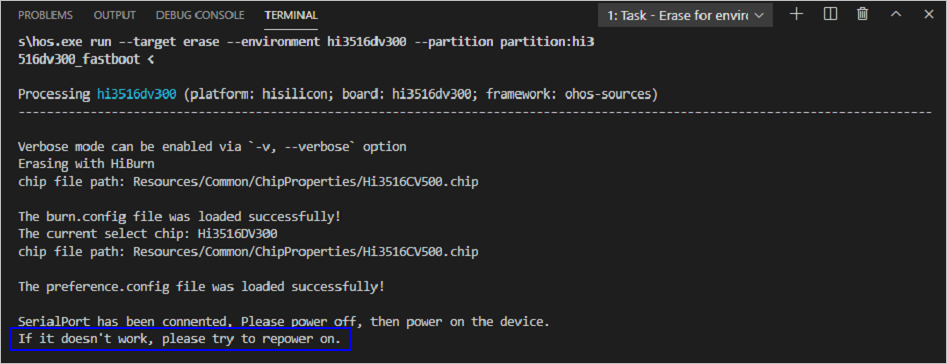The width and height of the screenshot is (947, 364).
Task: Select the TERMINAL tab
Action: tap(291, 15)
